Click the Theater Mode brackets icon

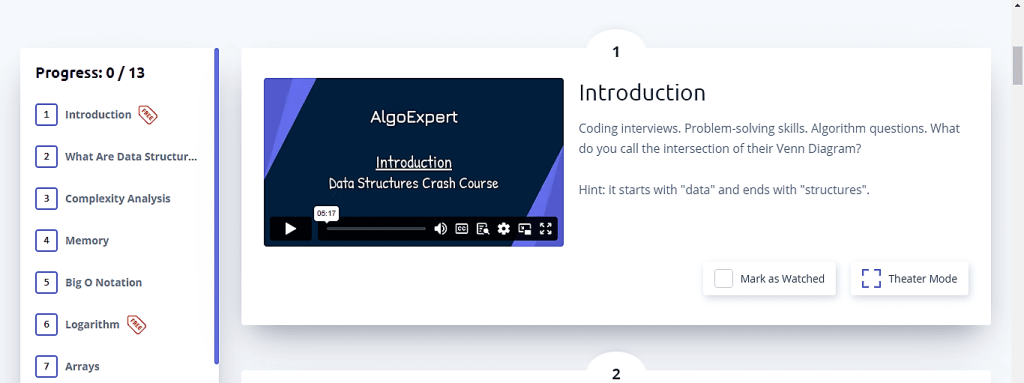click(x=871, y=279)
